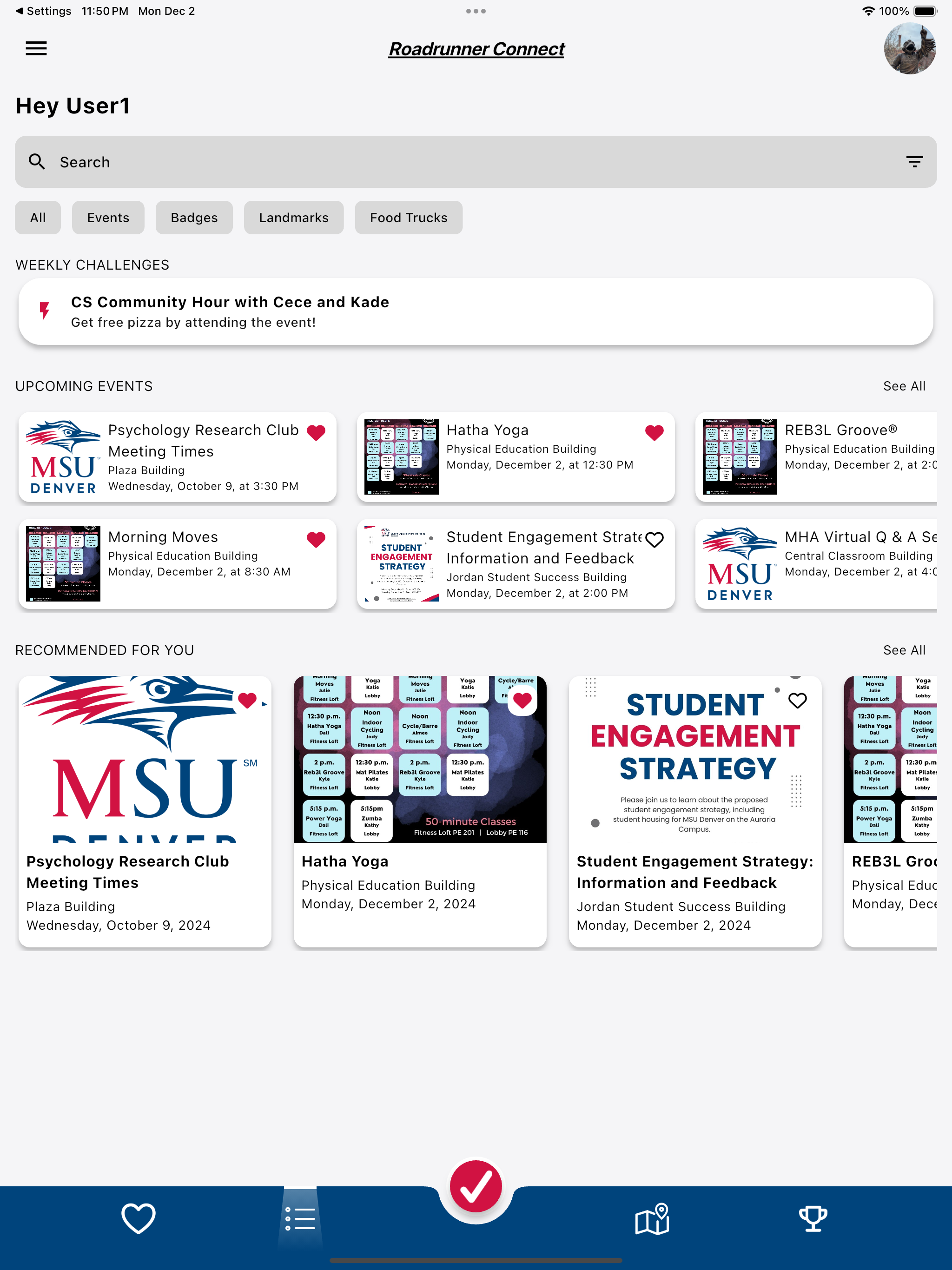The image size is (952, 1270).
Task: Favorite Student Engagement Strategy recommended card
Action: tap(798, 701)
